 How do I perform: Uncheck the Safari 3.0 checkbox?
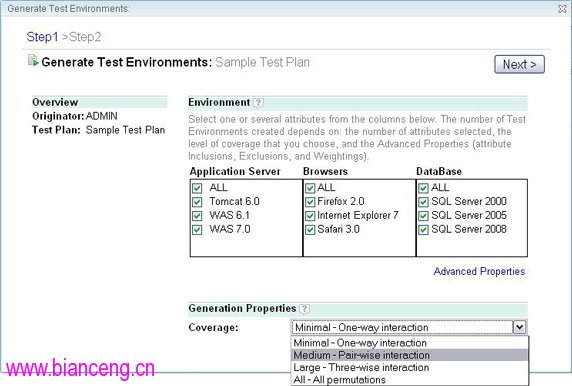click(x=310, y=229)
